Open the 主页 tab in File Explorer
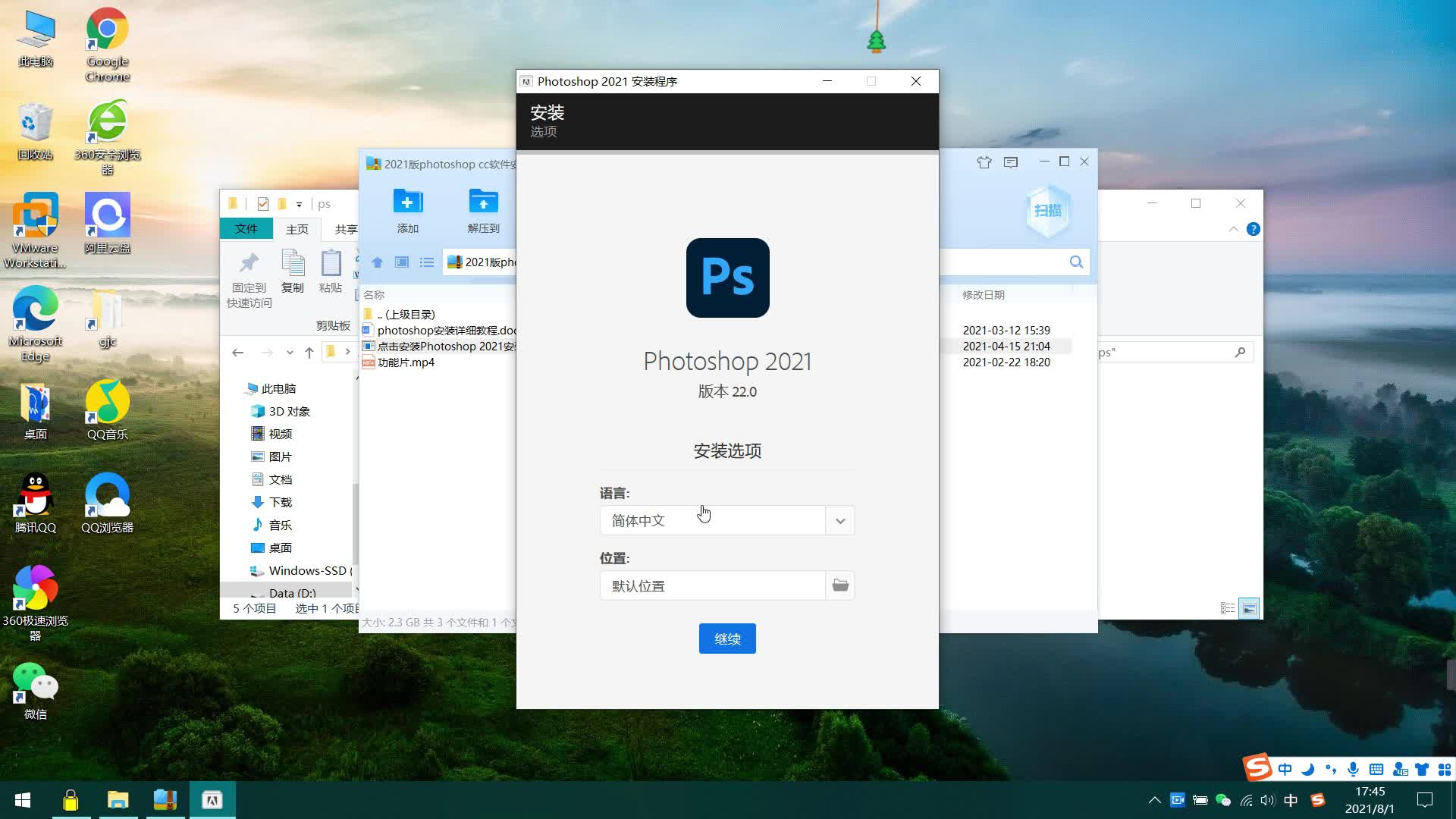The image size is (1456, 819). (x=297, y=229)
